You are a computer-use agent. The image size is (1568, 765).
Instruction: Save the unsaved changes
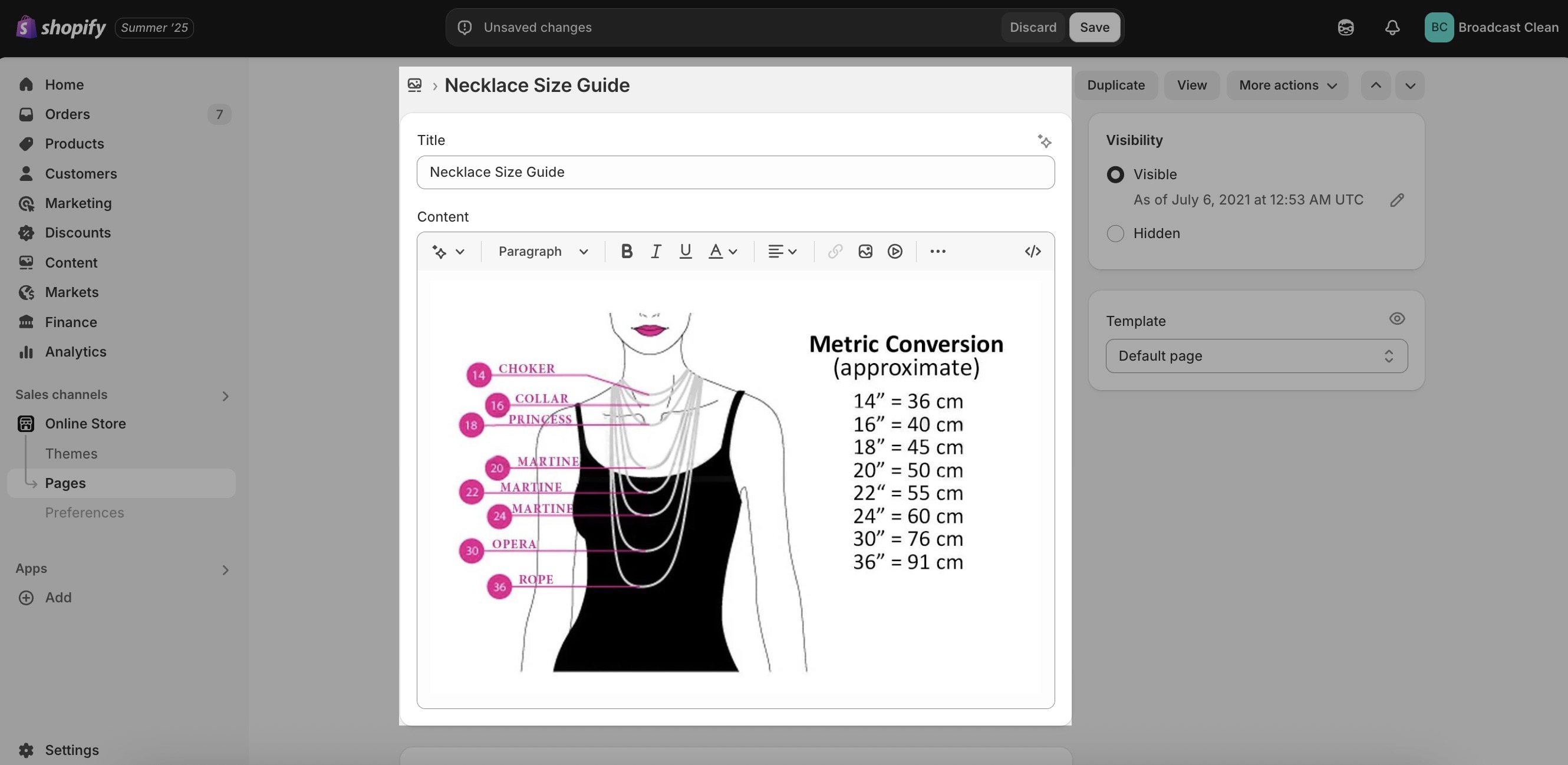[x=1095, y=27]
